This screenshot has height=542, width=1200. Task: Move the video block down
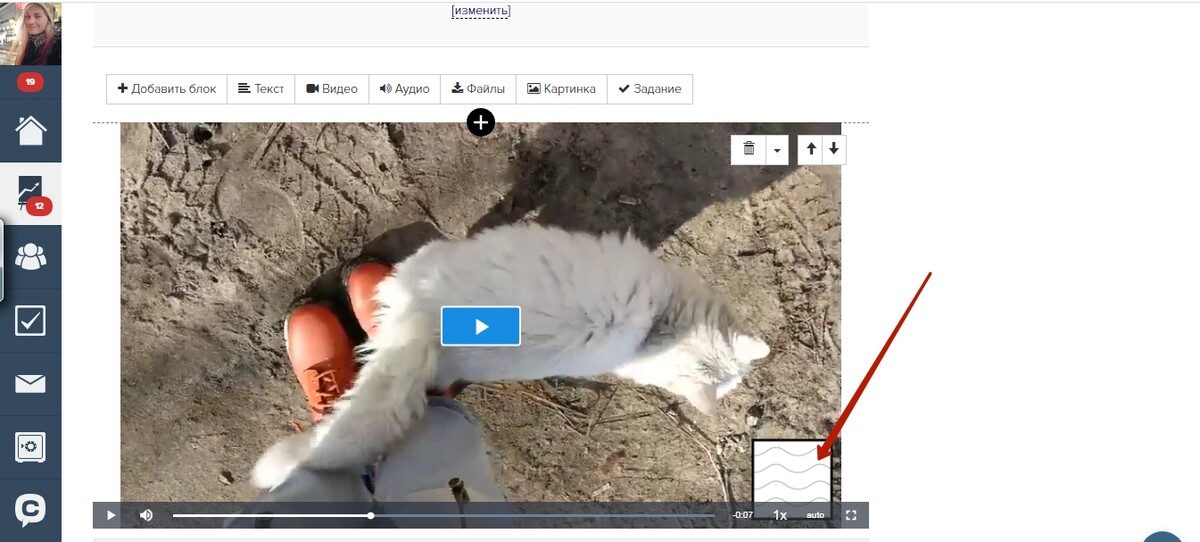click(x=834, y=150)
